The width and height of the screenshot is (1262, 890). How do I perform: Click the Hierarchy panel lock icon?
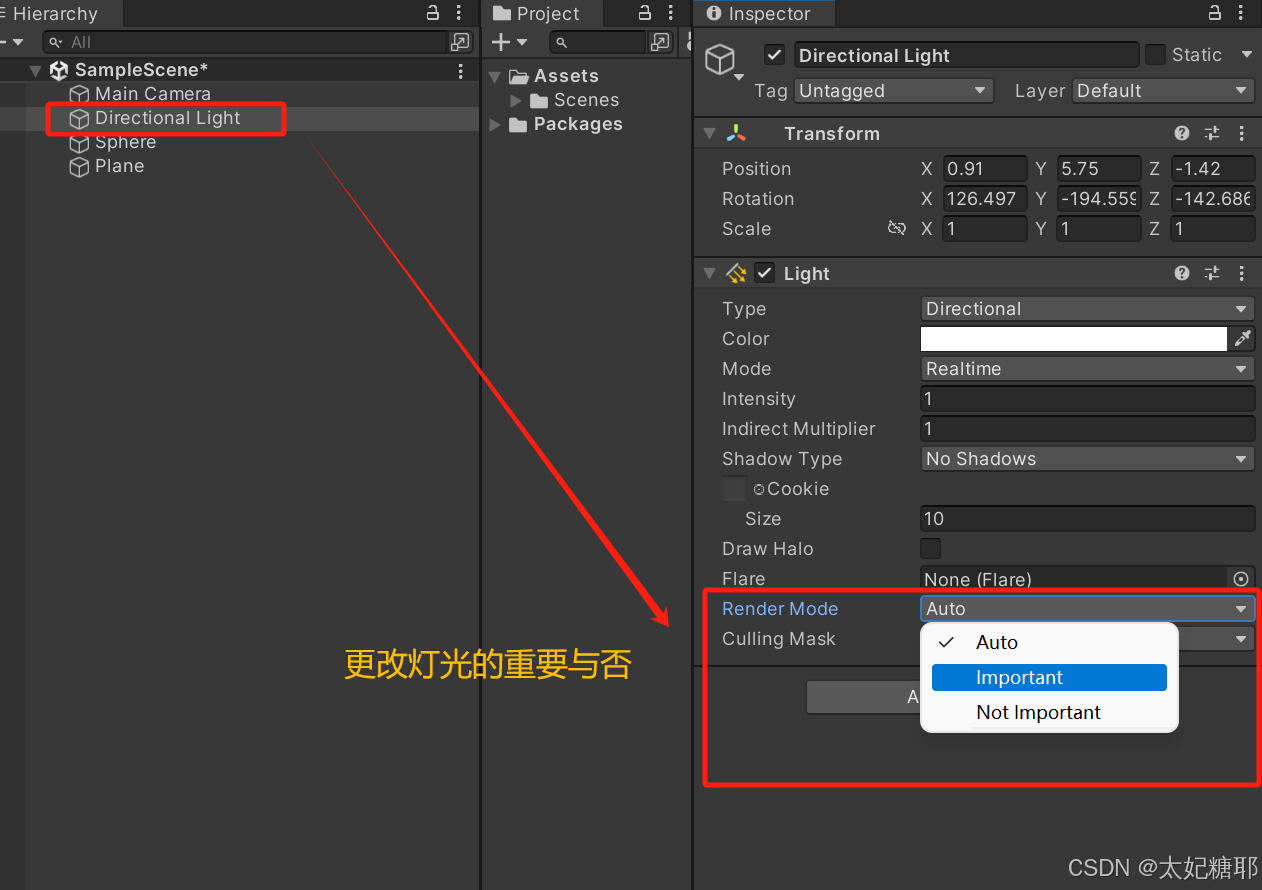[433, 13]
